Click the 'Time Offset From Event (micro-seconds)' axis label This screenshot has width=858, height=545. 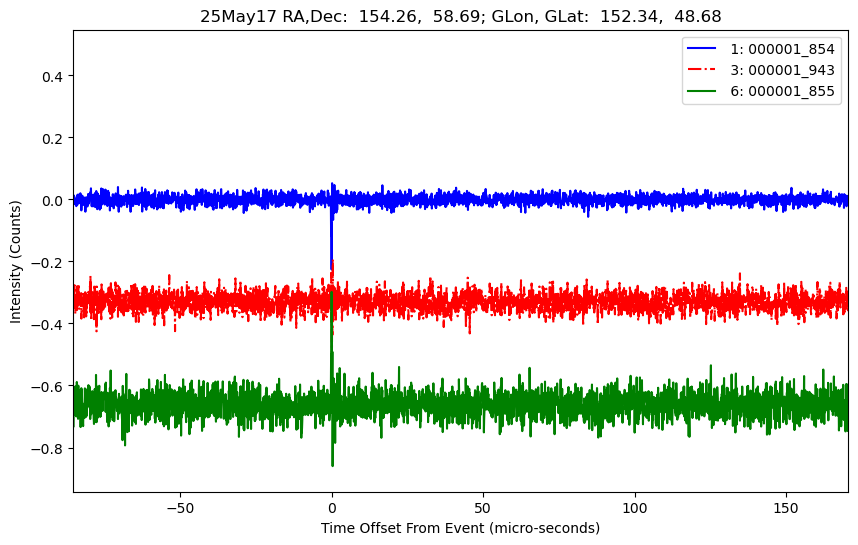coord(460,529)
